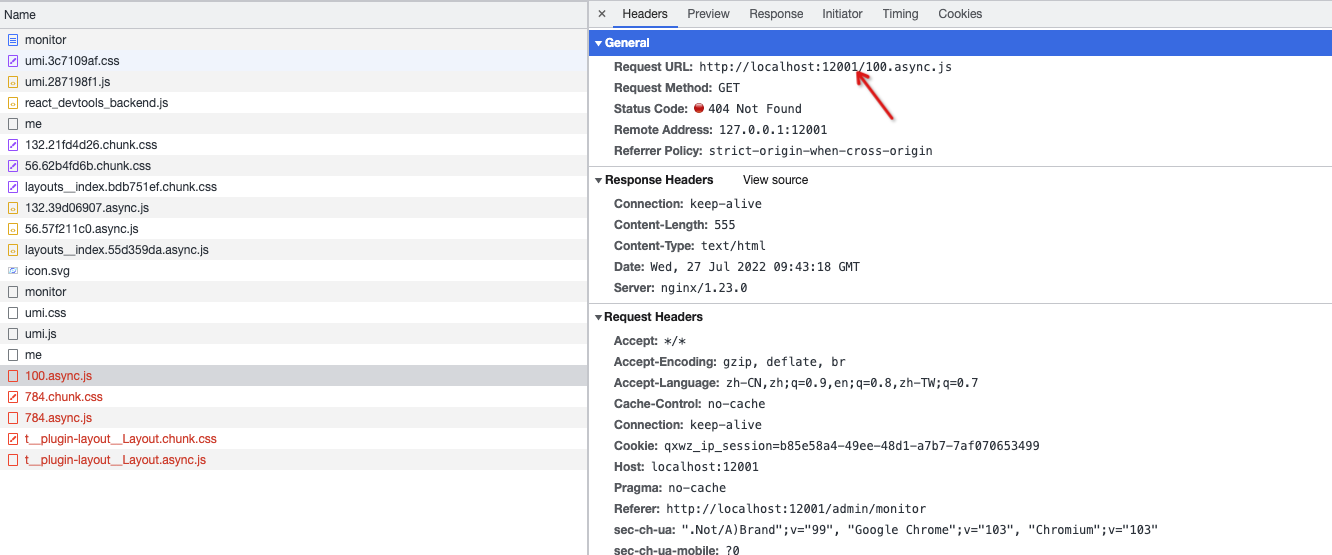Open the Cookies tab
Image resolution: width=1332 pixels, height=555 pixels.
pos(960,14)
